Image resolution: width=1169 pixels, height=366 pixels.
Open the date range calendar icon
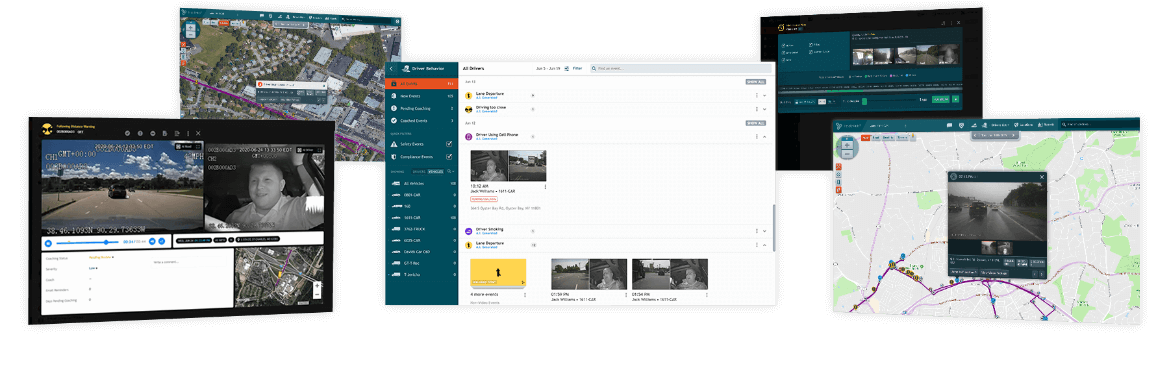click(x=566, y=68)
